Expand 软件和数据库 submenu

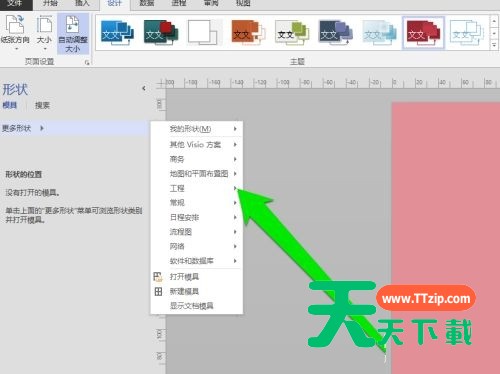197,260
